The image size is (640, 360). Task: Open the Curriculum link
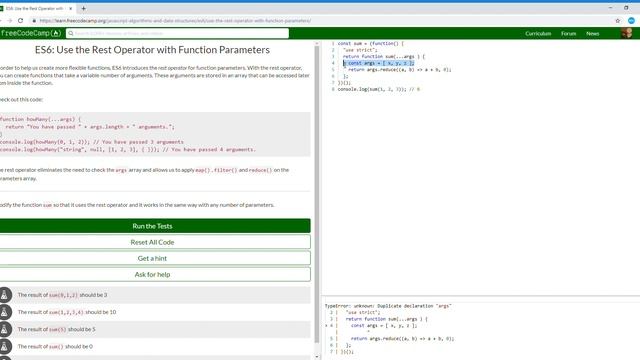tap(538, 33)
